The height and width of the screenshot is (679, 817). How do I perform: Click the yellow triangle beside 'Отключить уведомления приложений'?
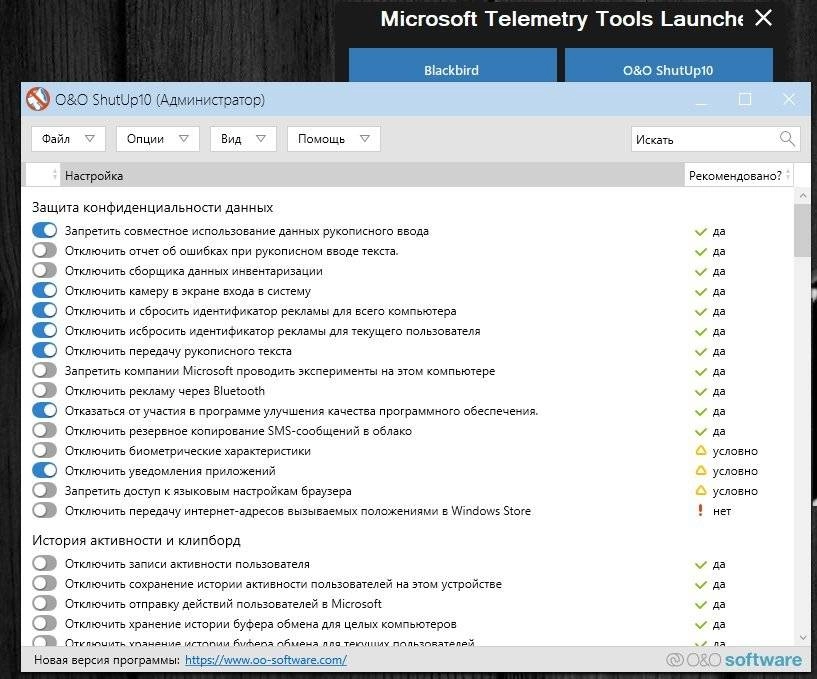[x=701, y=471]
